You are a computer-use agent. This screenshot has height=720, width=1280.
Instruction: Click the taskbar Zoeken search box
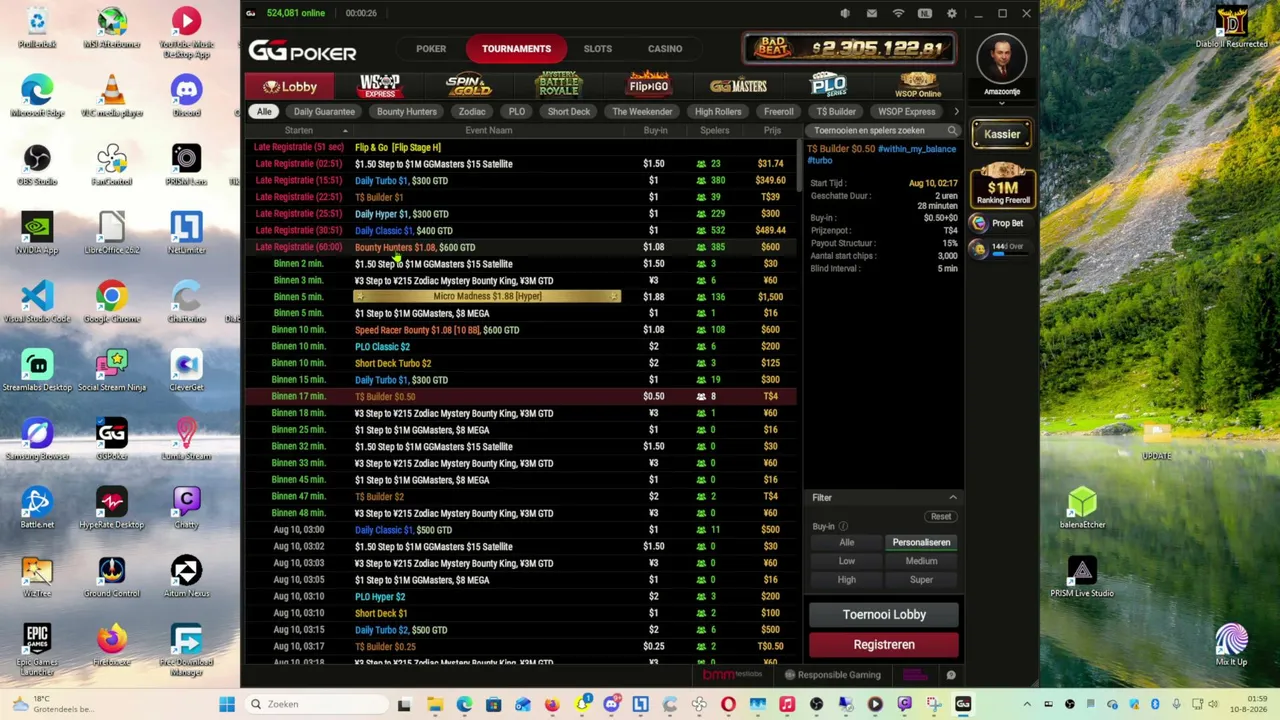coord(317,704)
